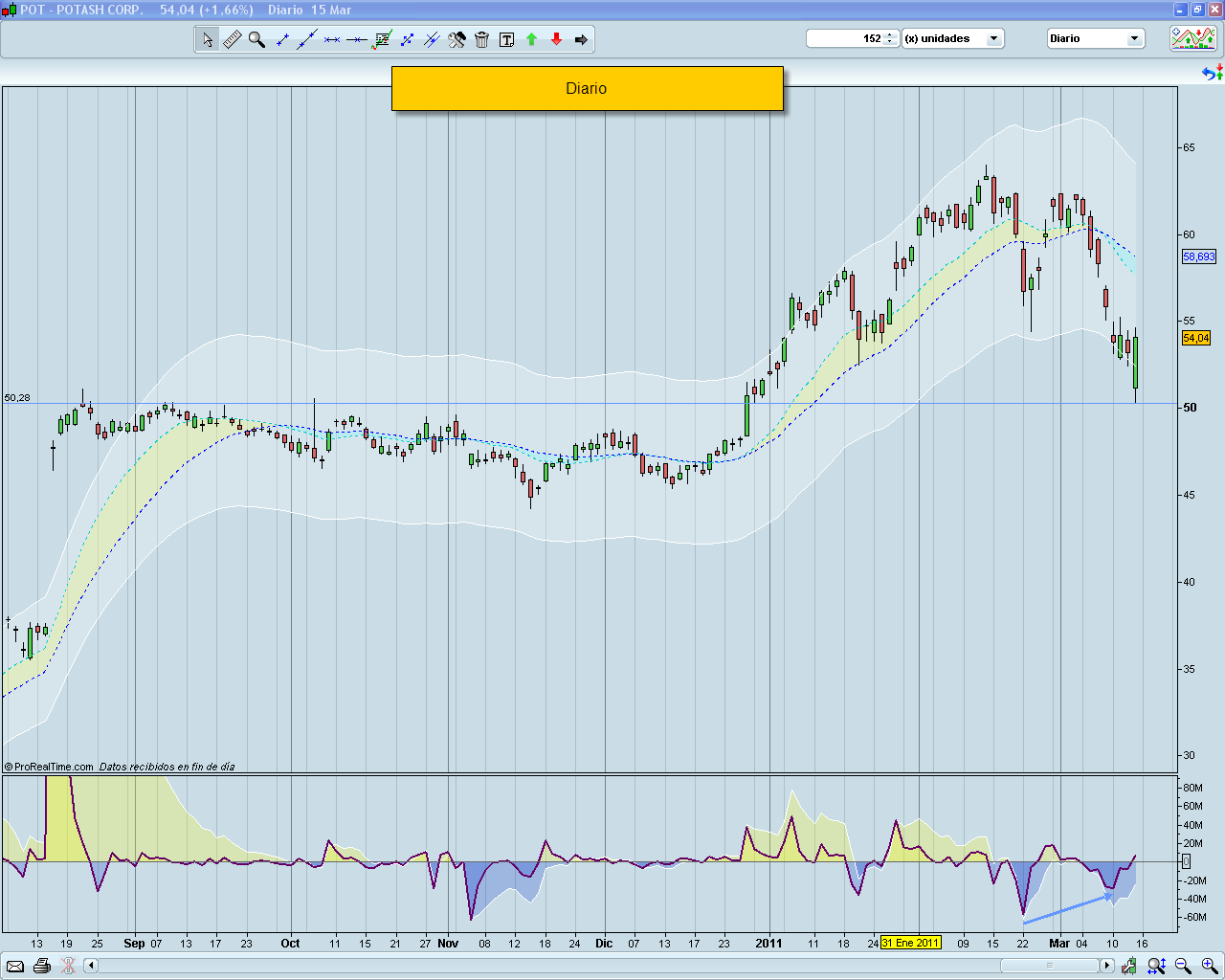Open the text annotation tool

coord(506,39)
